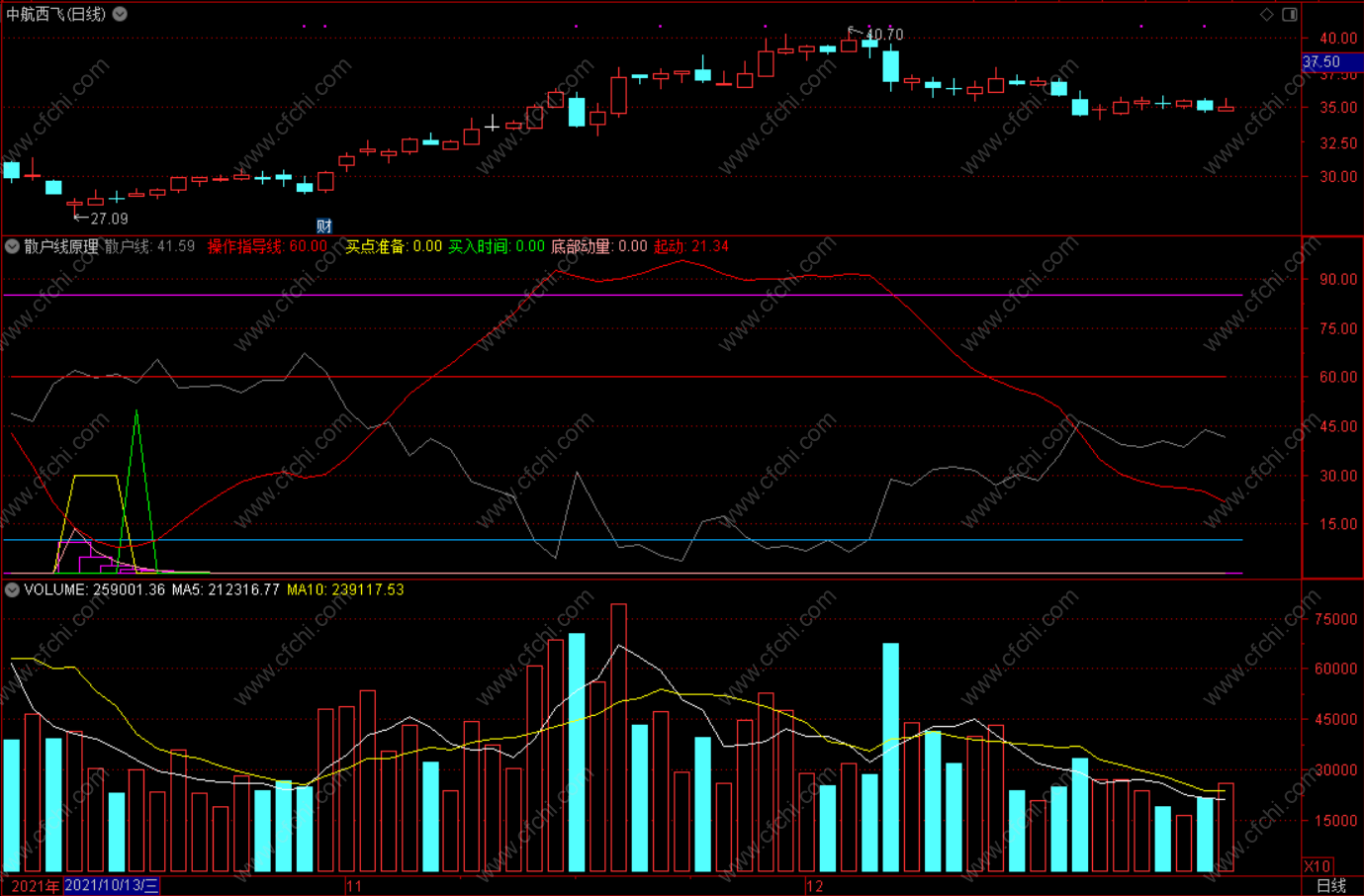Viewport: 1364px width, 896px height.
Task: Click the X10 volume scale label
Action: tap(1318, 865)
